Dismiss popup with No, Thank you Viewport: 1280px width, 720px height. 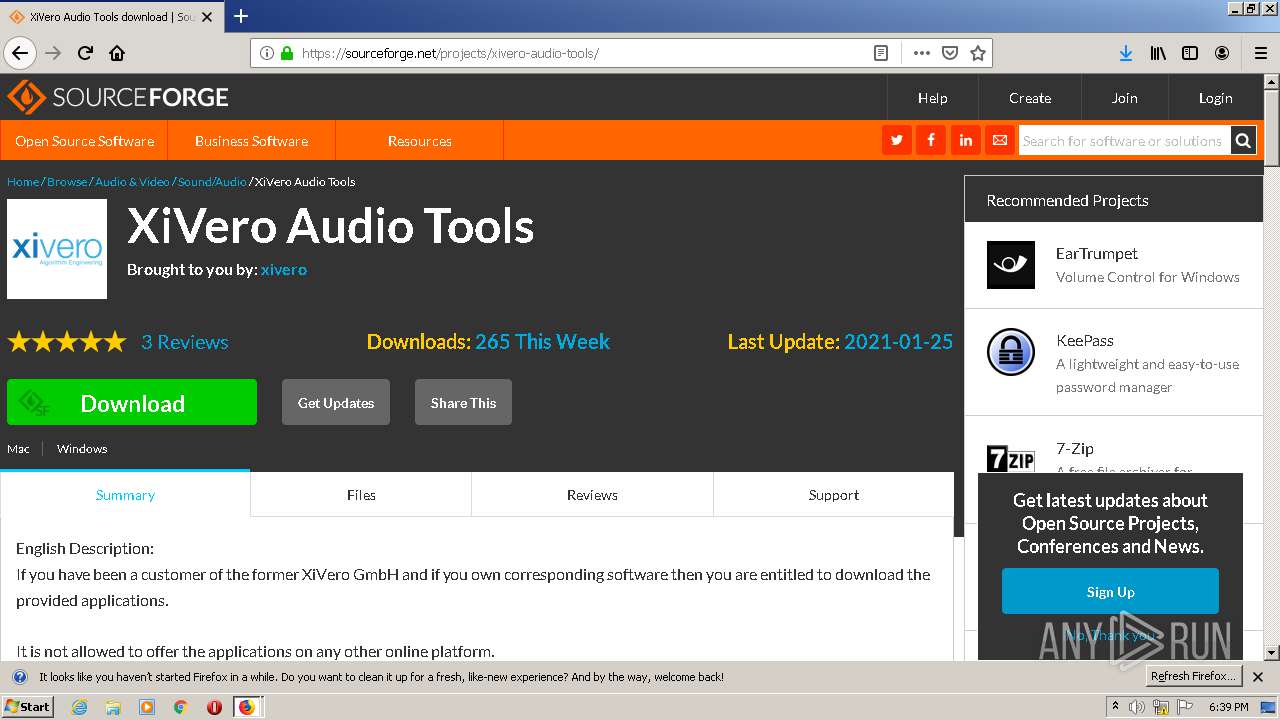[x=1110, y=635]
